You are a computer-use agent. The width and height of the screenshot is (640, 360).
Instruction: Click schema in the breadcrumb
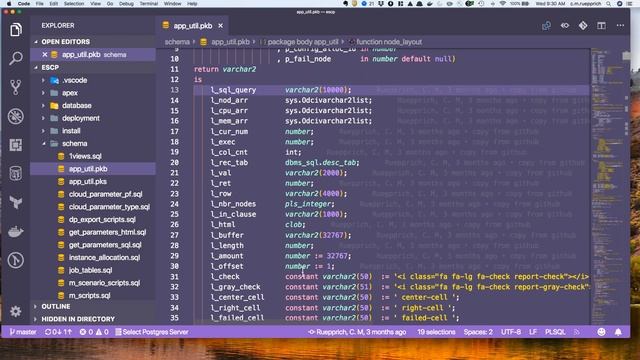177,42
